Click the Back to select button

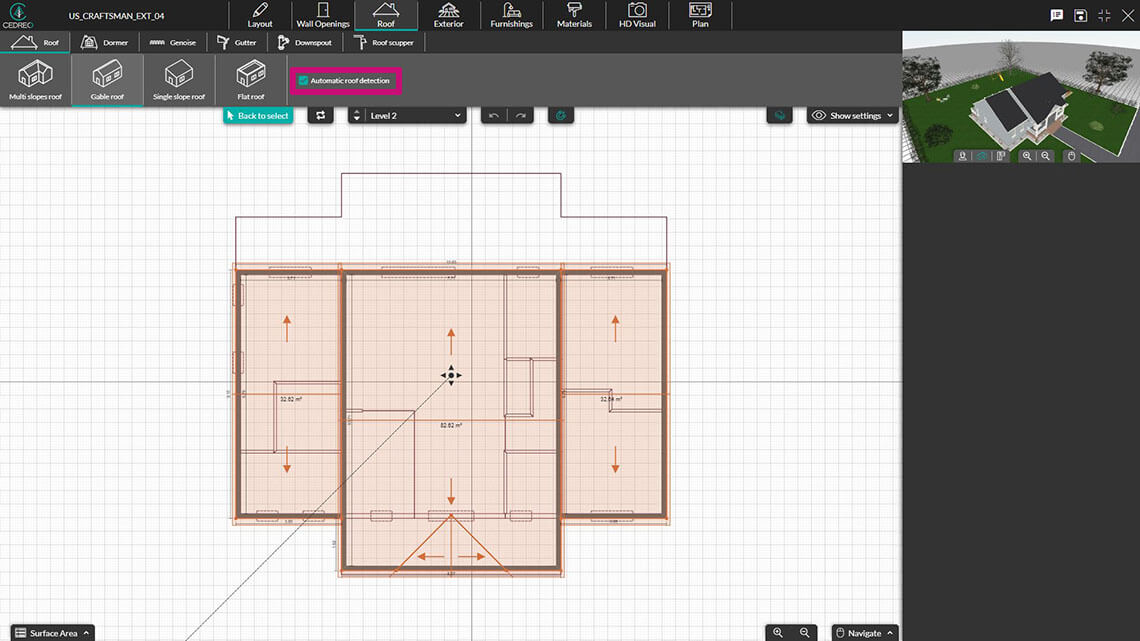257,115
